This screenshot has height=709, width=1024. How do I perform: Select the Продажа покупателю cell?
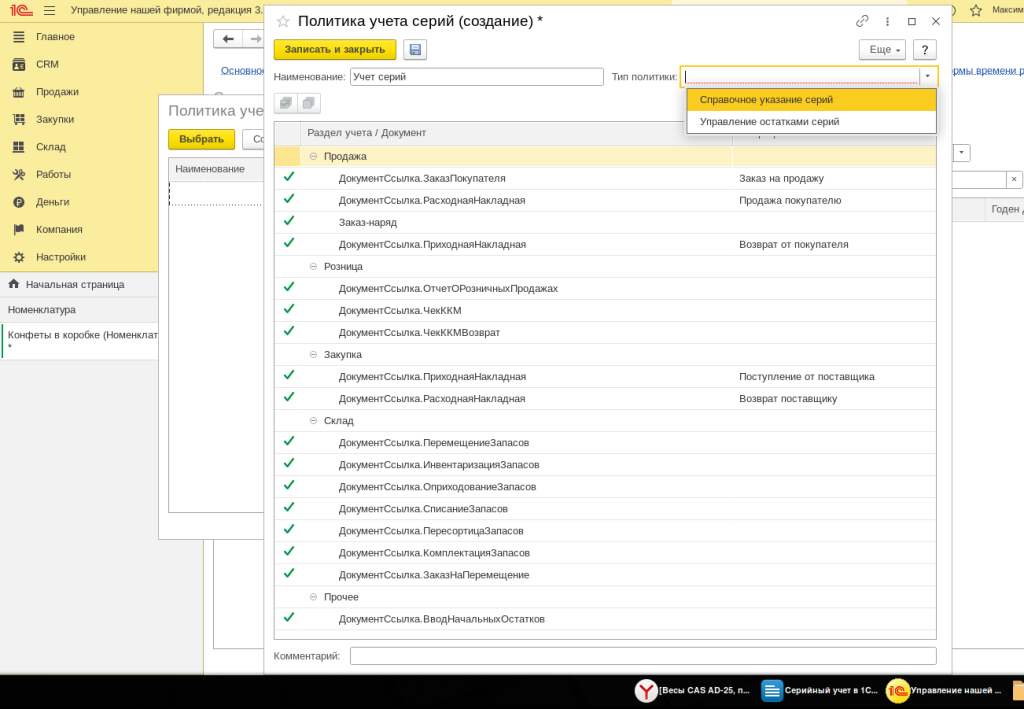click(x=790, y=200)
